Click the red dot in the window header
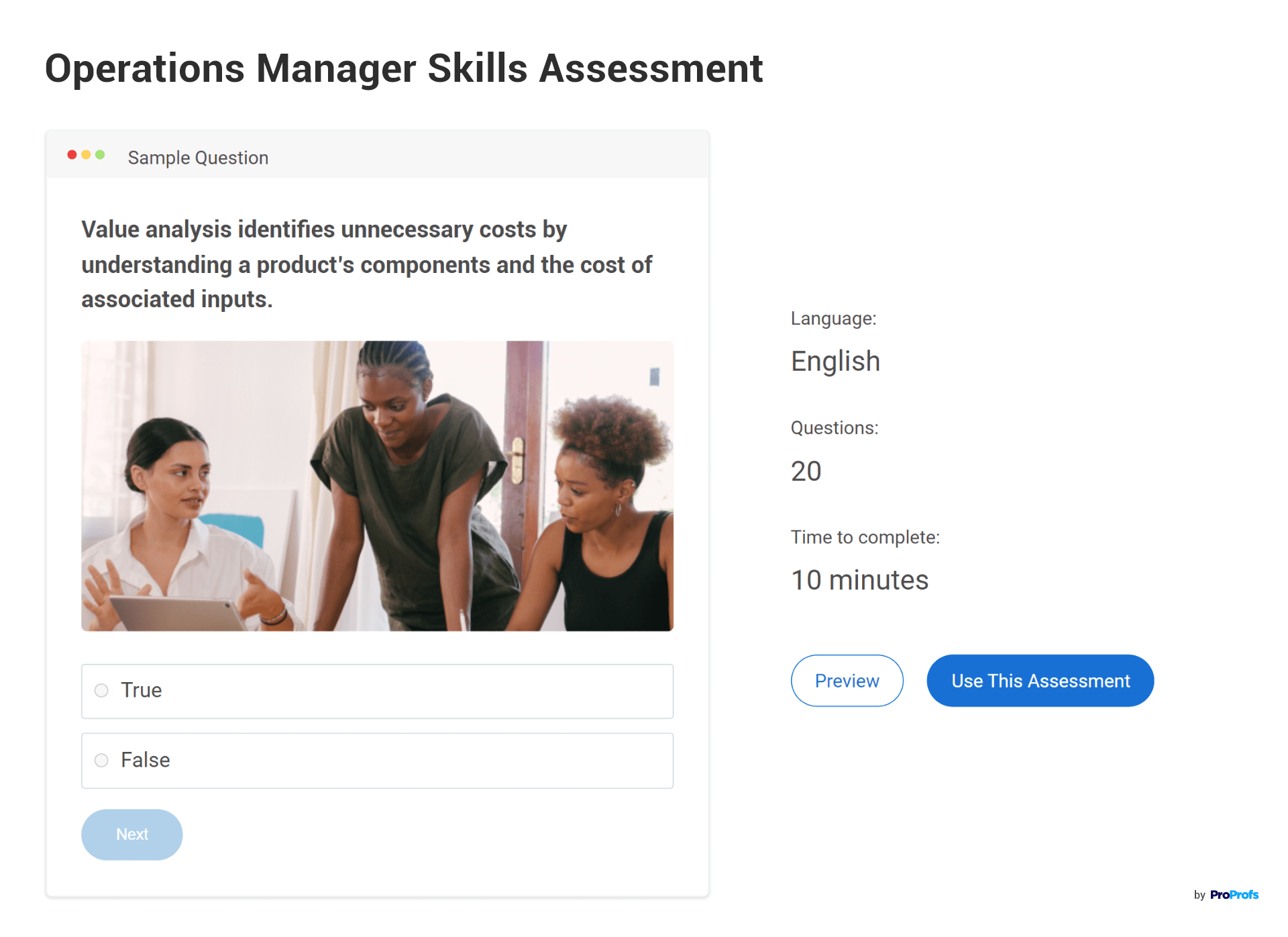The width and height of the screenshot is (1288, 937). [72, 155]
